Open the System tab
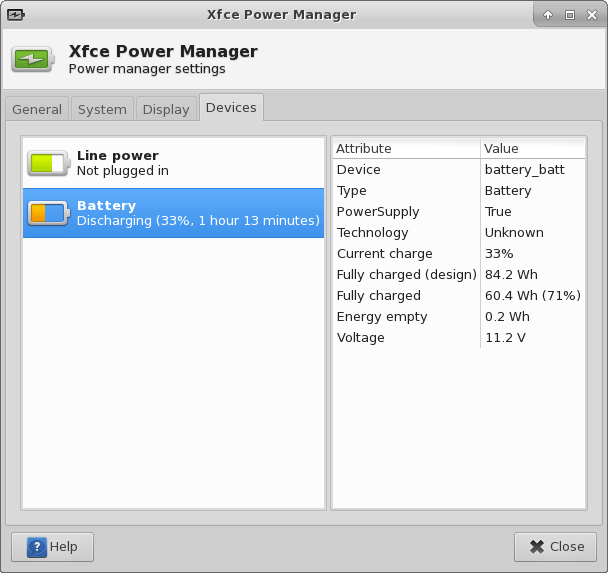This screenshot has width=608, height=573. (x=102, y=110)
